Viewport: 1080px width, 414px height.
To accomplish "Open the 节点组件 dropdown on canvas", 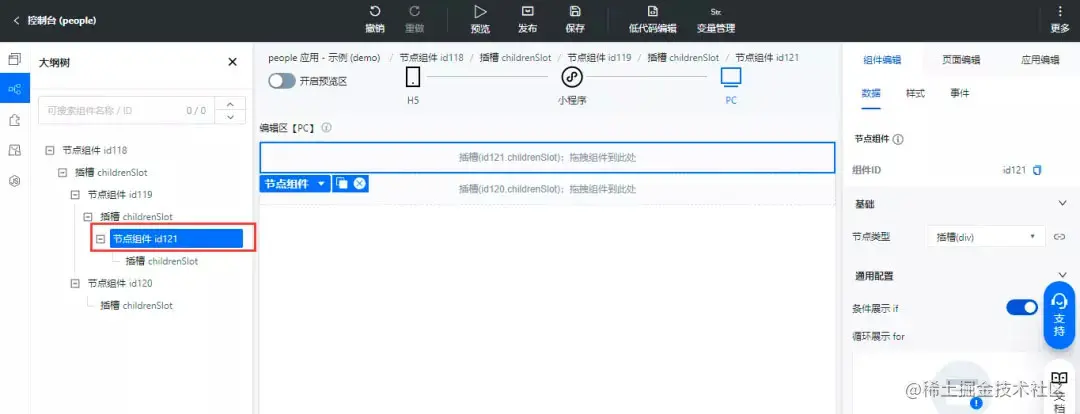I will pos(295,183).
